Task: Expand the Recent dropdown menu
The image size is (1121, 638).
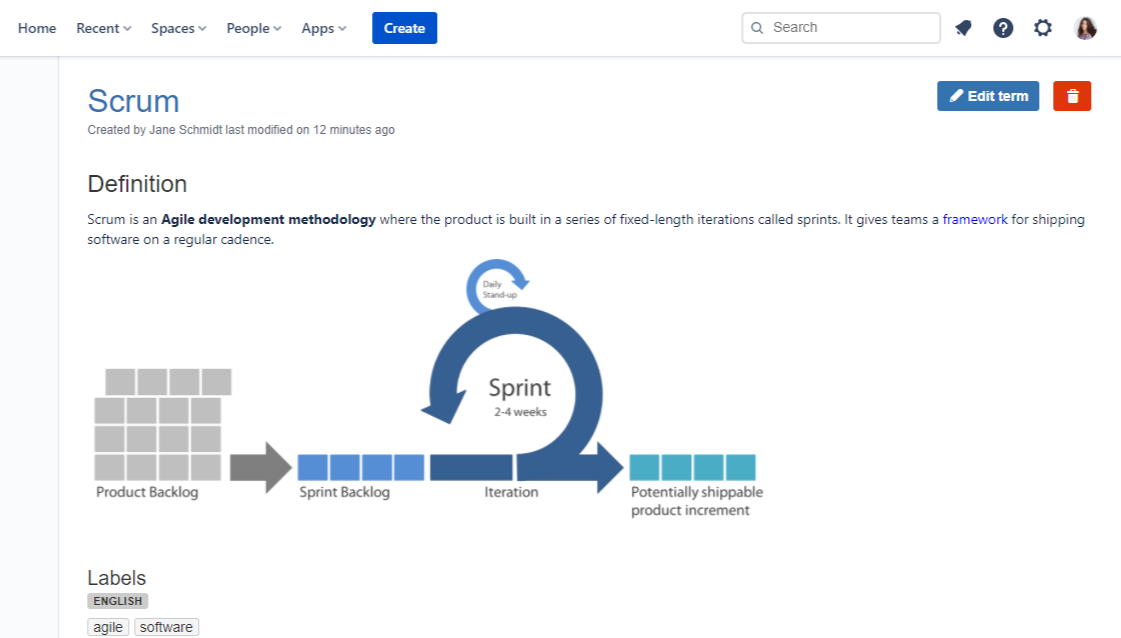Action: (x=104, y=28)
